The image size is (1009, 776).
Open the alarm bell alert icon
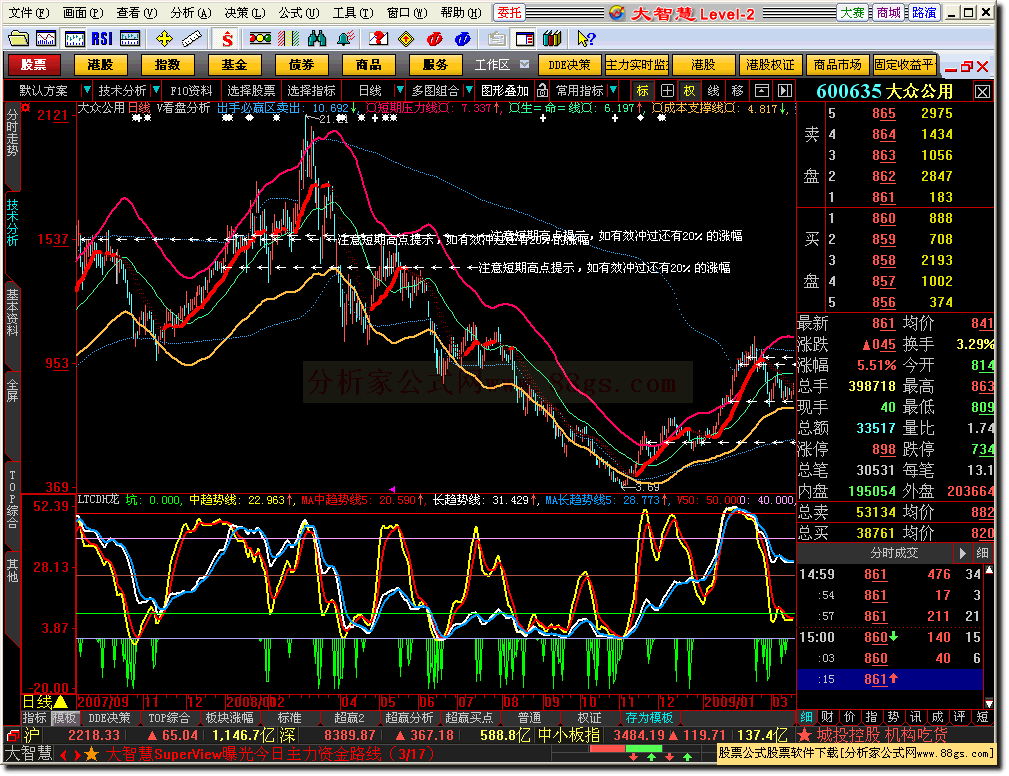[x=346, y=39]
